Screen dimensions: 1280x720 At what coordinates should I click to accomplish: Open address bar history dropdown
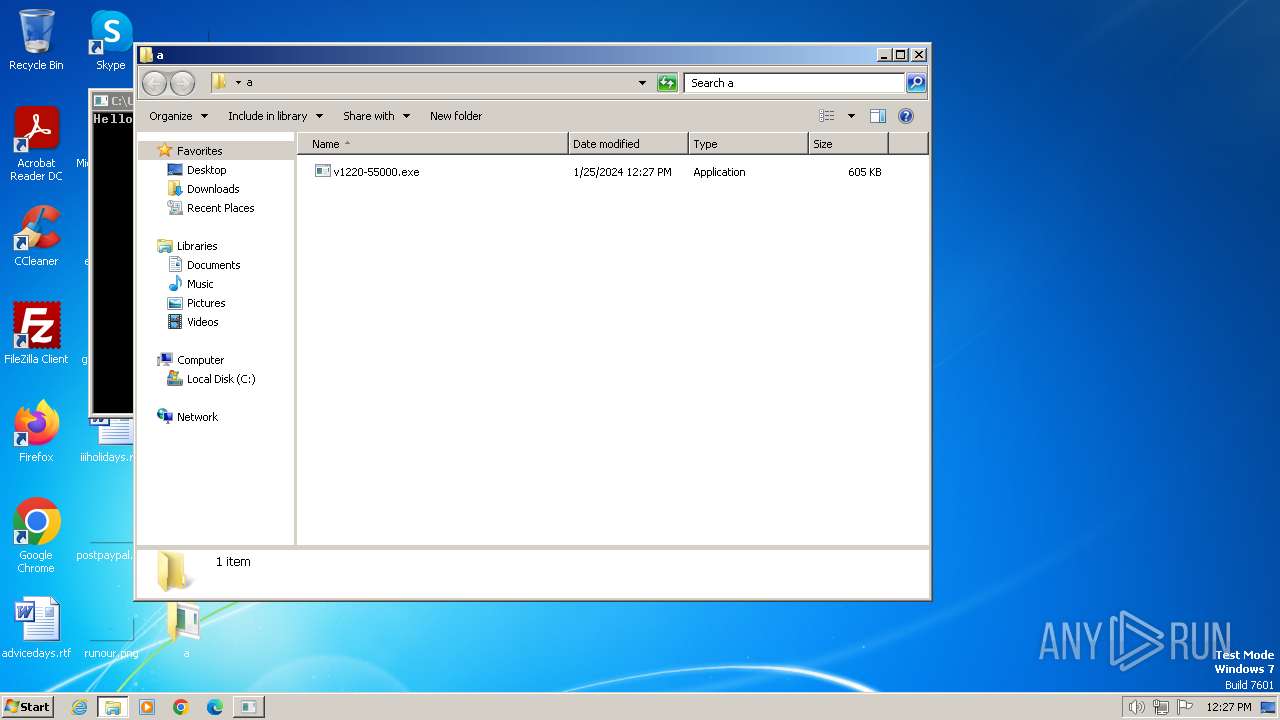[642, 83]
